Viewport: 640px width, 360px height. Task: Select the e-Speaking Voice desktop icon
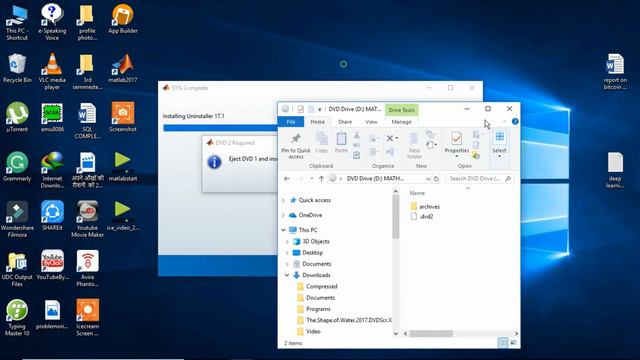pyautogui.click(x=52, y=22)
